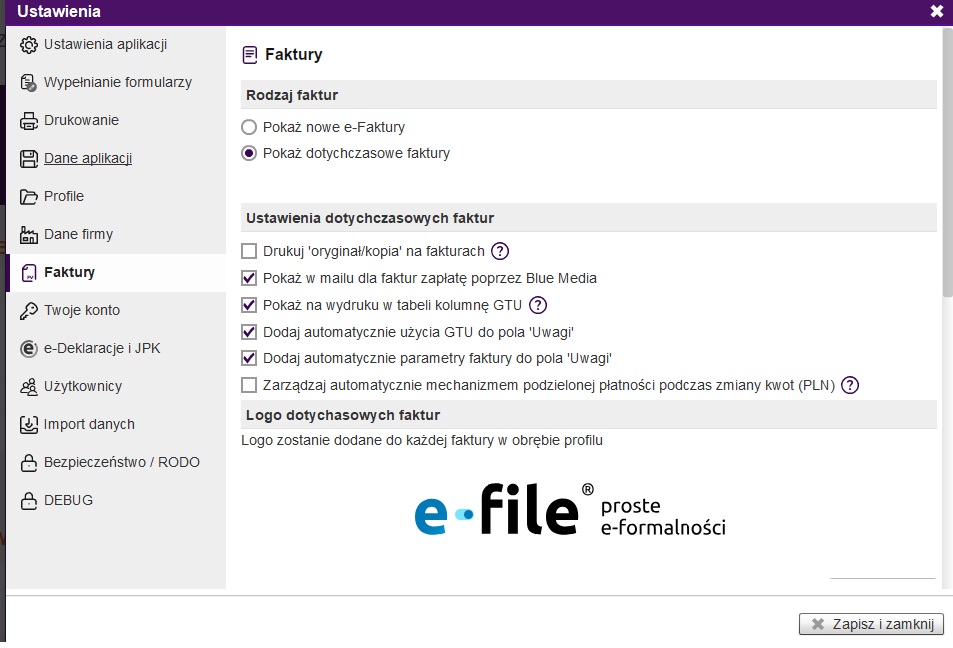953x648 pixels.
Task: Click the key icon for Twoje konto
Action: pos(28,311)
